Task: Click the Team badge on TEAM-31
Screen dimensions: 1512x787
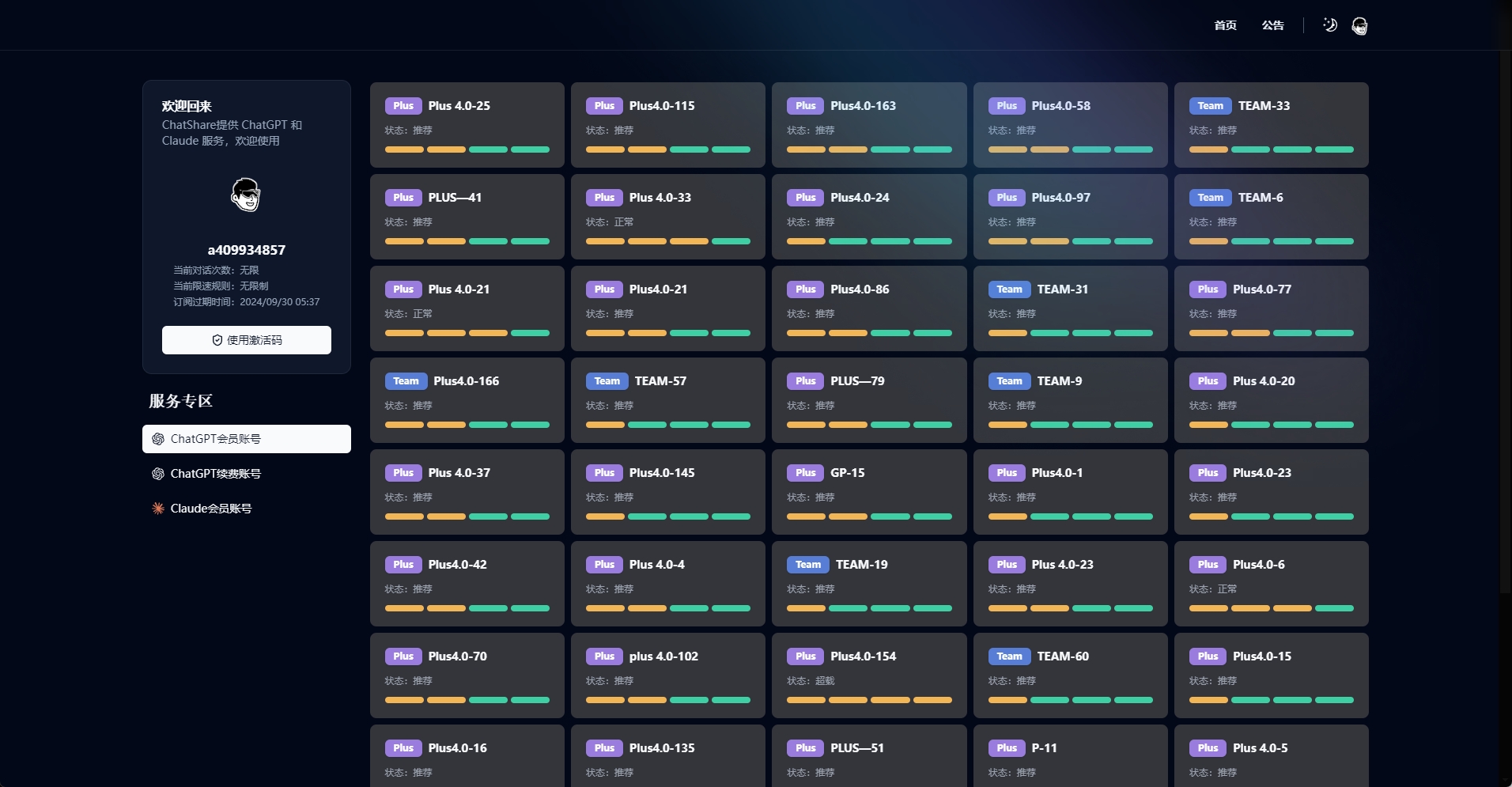Action: coord(1009,289)
